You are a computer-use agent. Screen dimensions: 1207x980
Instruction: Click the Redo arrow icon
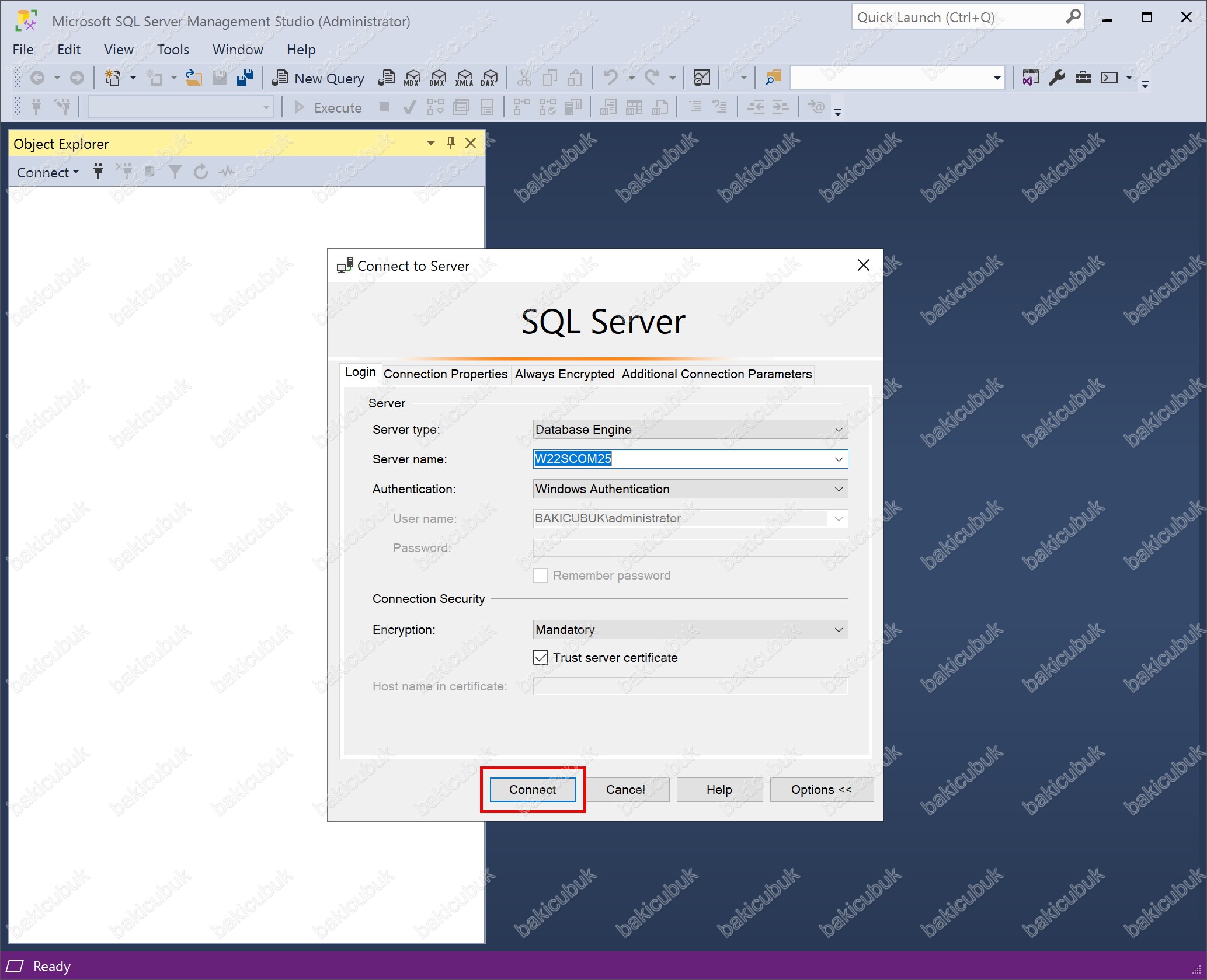[x=652, y=78]
